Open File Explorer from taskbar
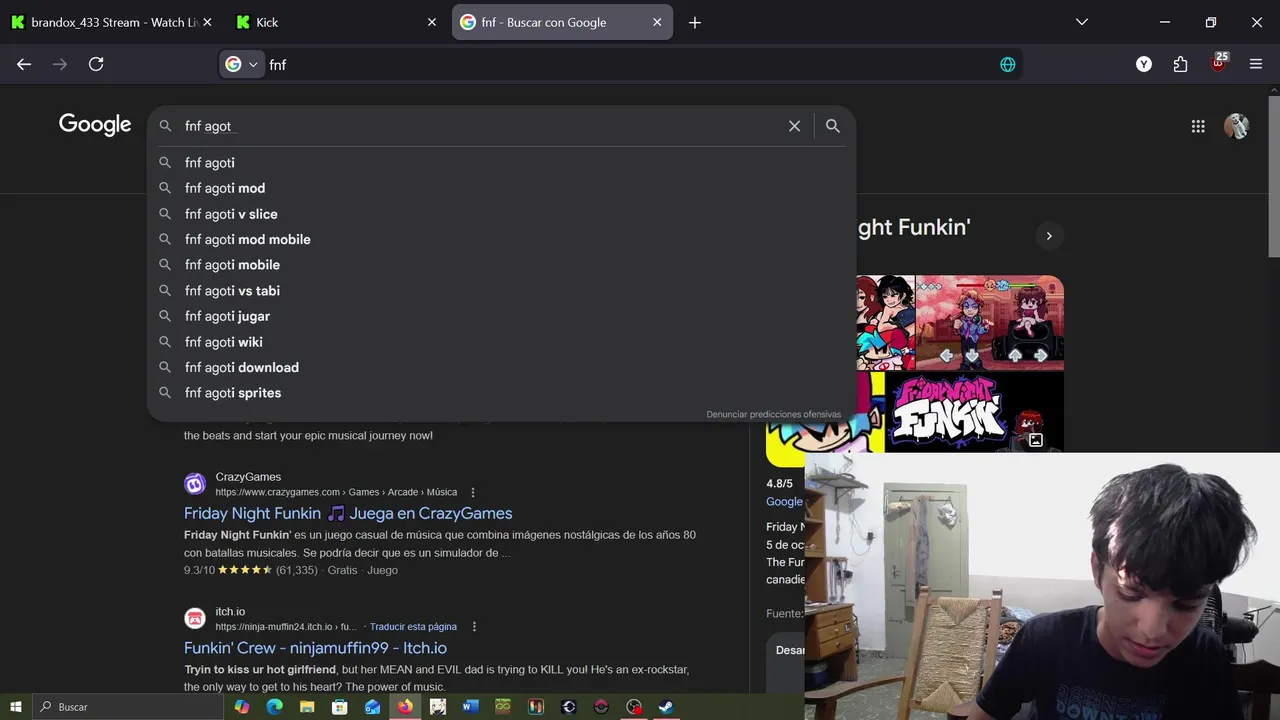The image size is (1280, 720). (x=307, y=707)
